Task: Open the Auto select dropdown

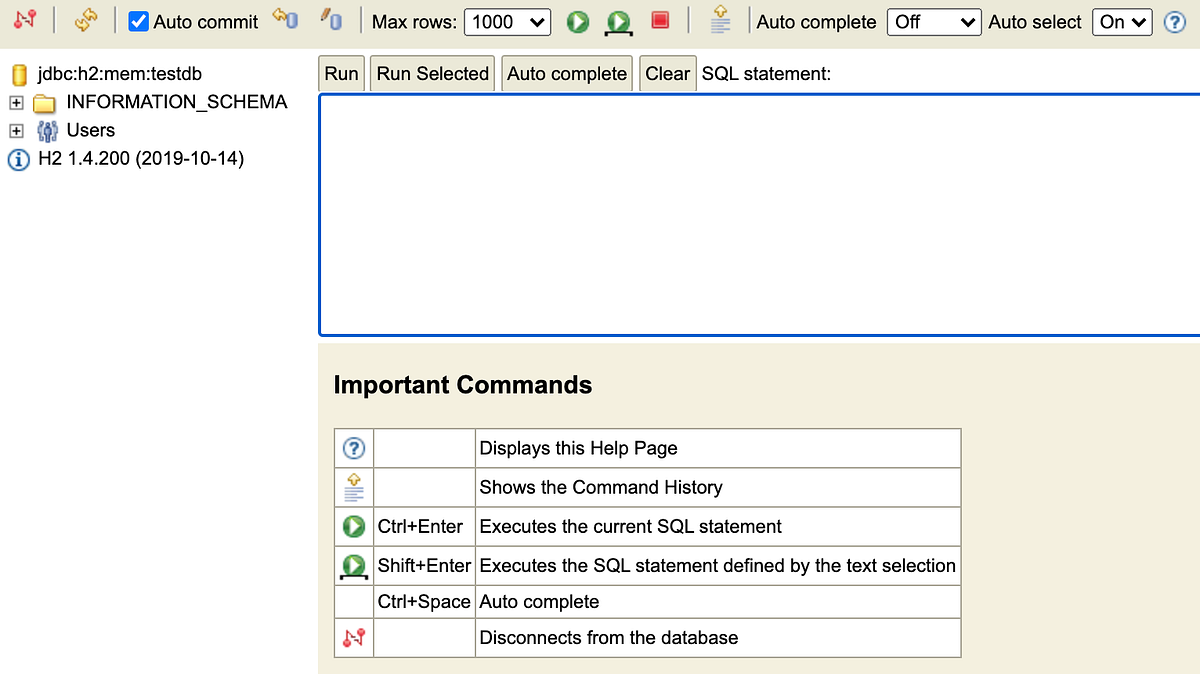Action: pyautogui.click(x=1121, y=21)
